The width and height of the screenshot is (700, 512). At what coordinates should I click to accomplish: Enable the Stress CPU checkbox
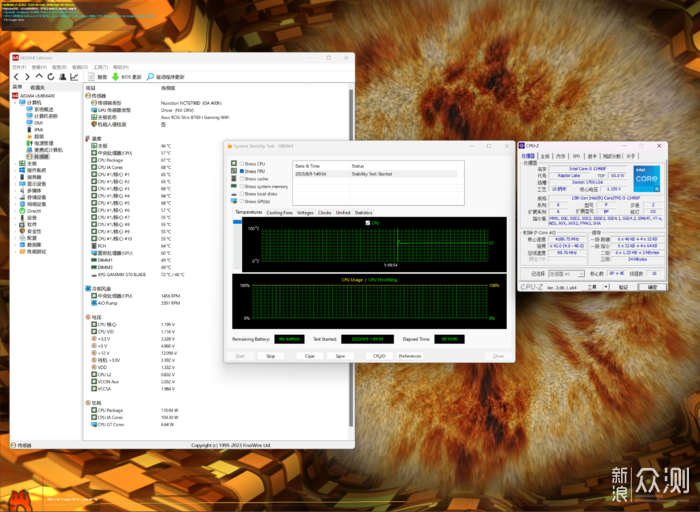pos(242,163)
